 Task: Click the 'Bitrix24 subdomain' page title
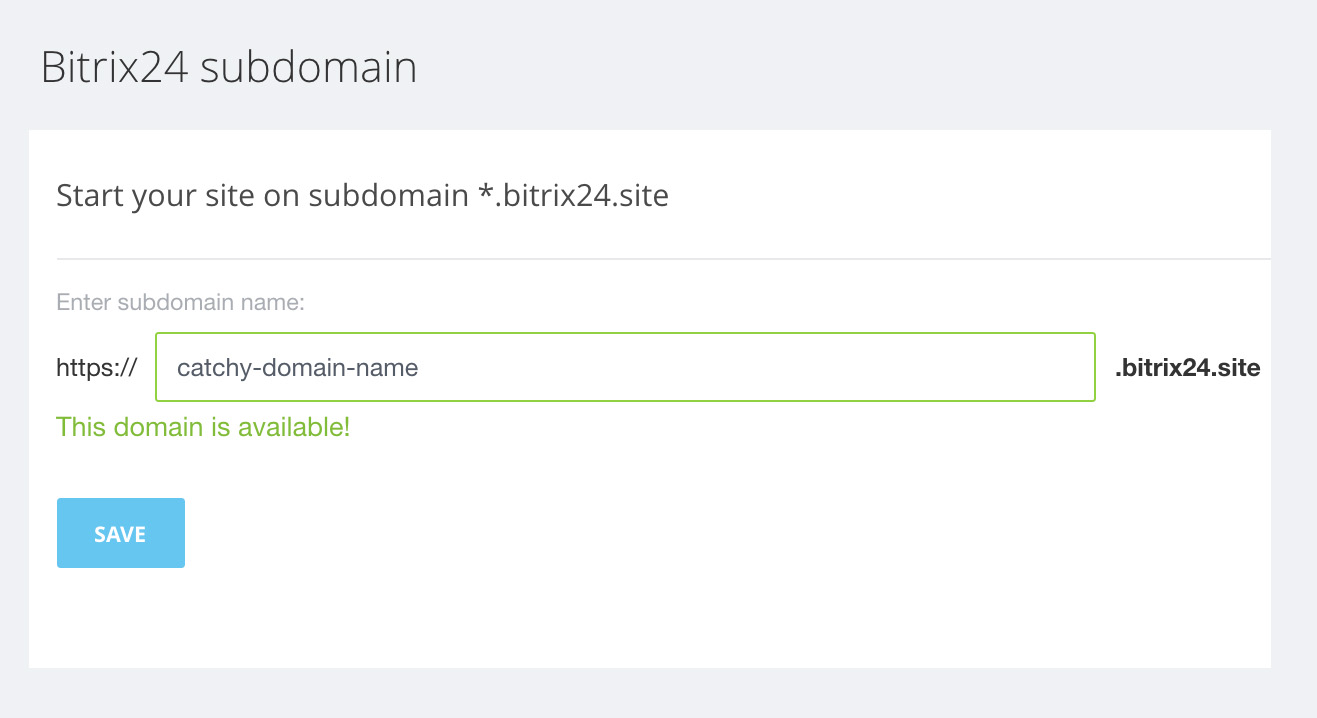(228, 68)
